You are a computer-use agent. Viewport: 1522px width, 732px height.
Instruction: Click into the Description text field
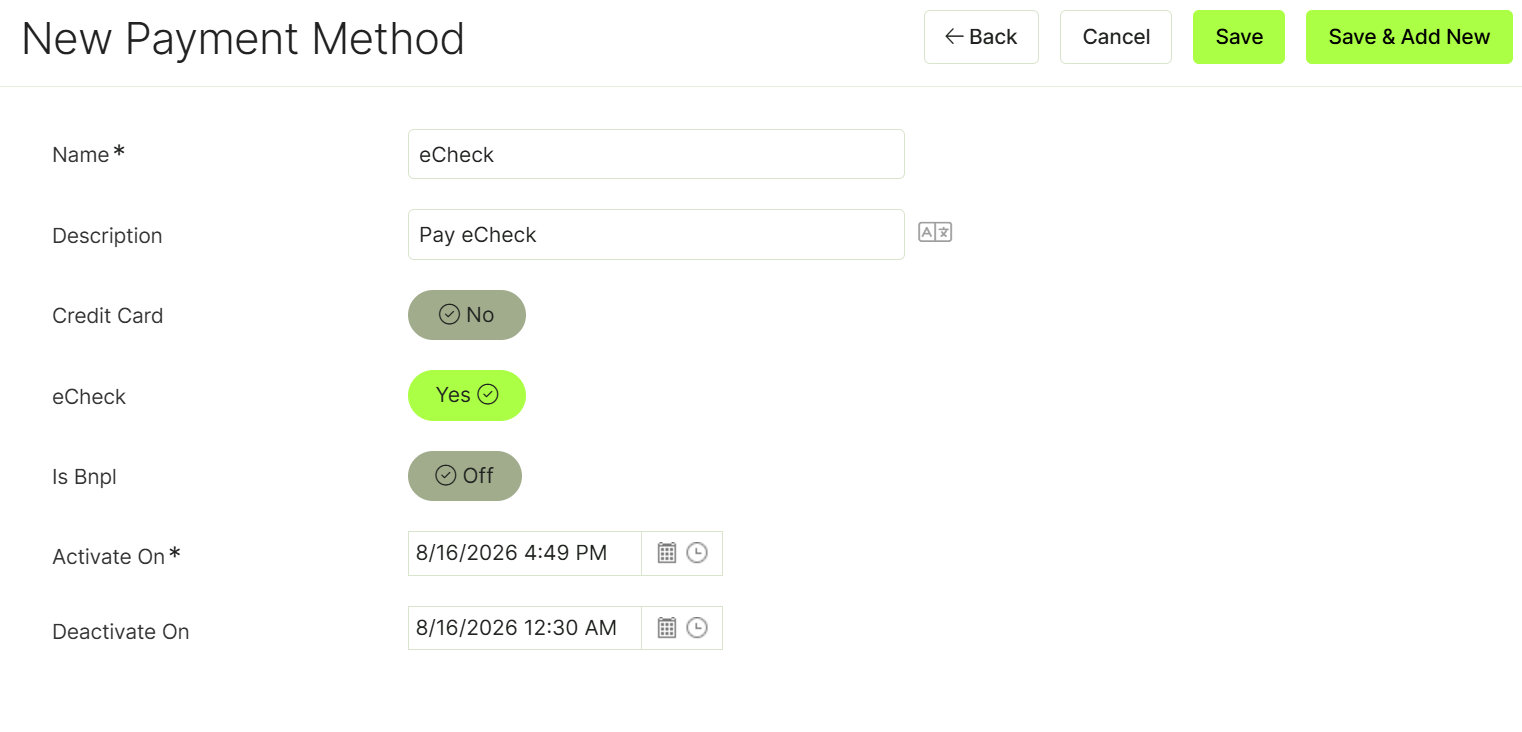[656, 235]
